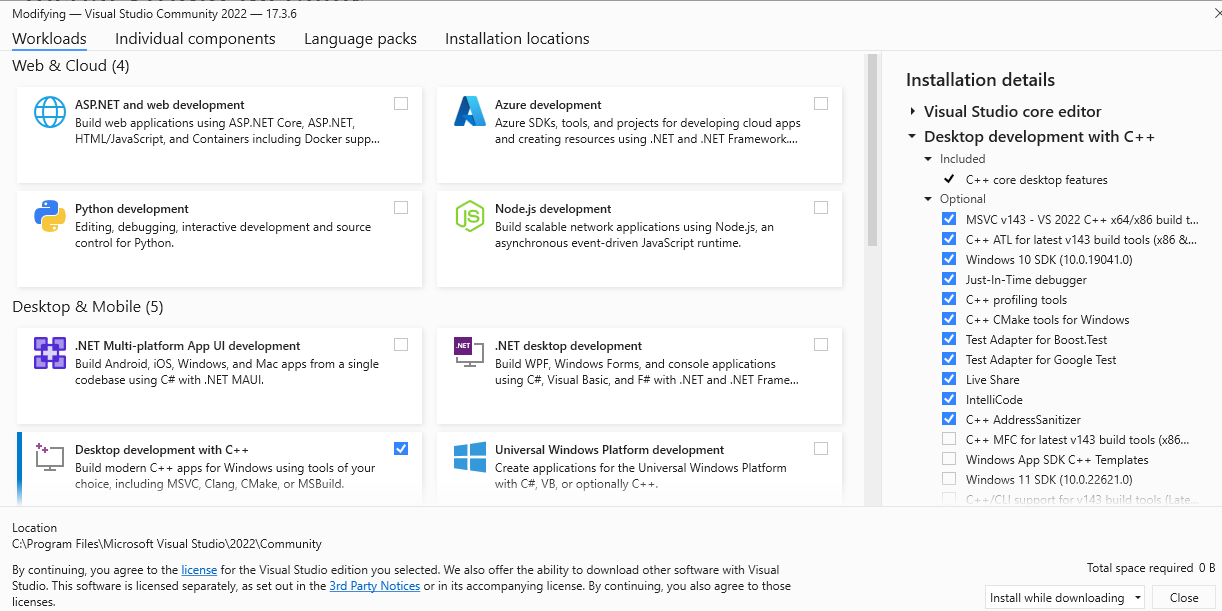Viewport: 1222px width, 611px height.
Task: Select the Python development title text
Action: (132, 209)
